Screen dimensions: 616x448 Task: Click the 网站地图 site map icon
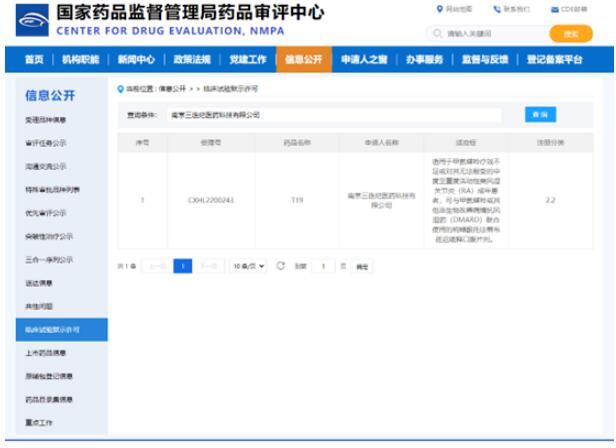pos(439,9)
